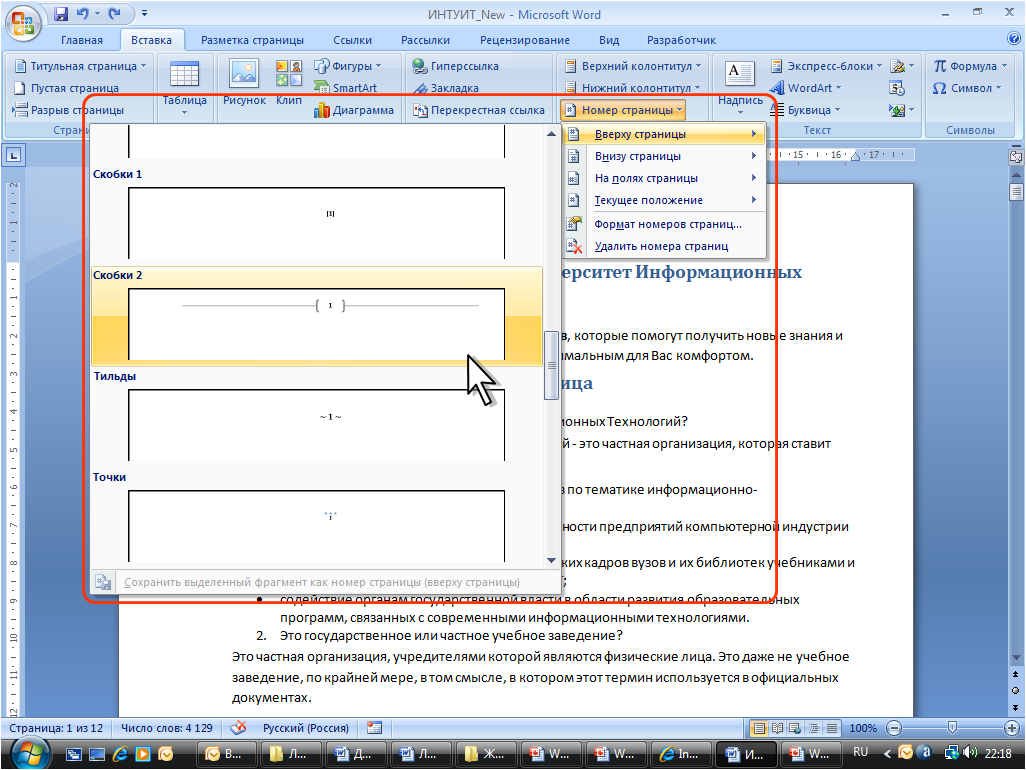
Task: Insert a Гиперссылка hyperlink
Action: coord(455,65)
